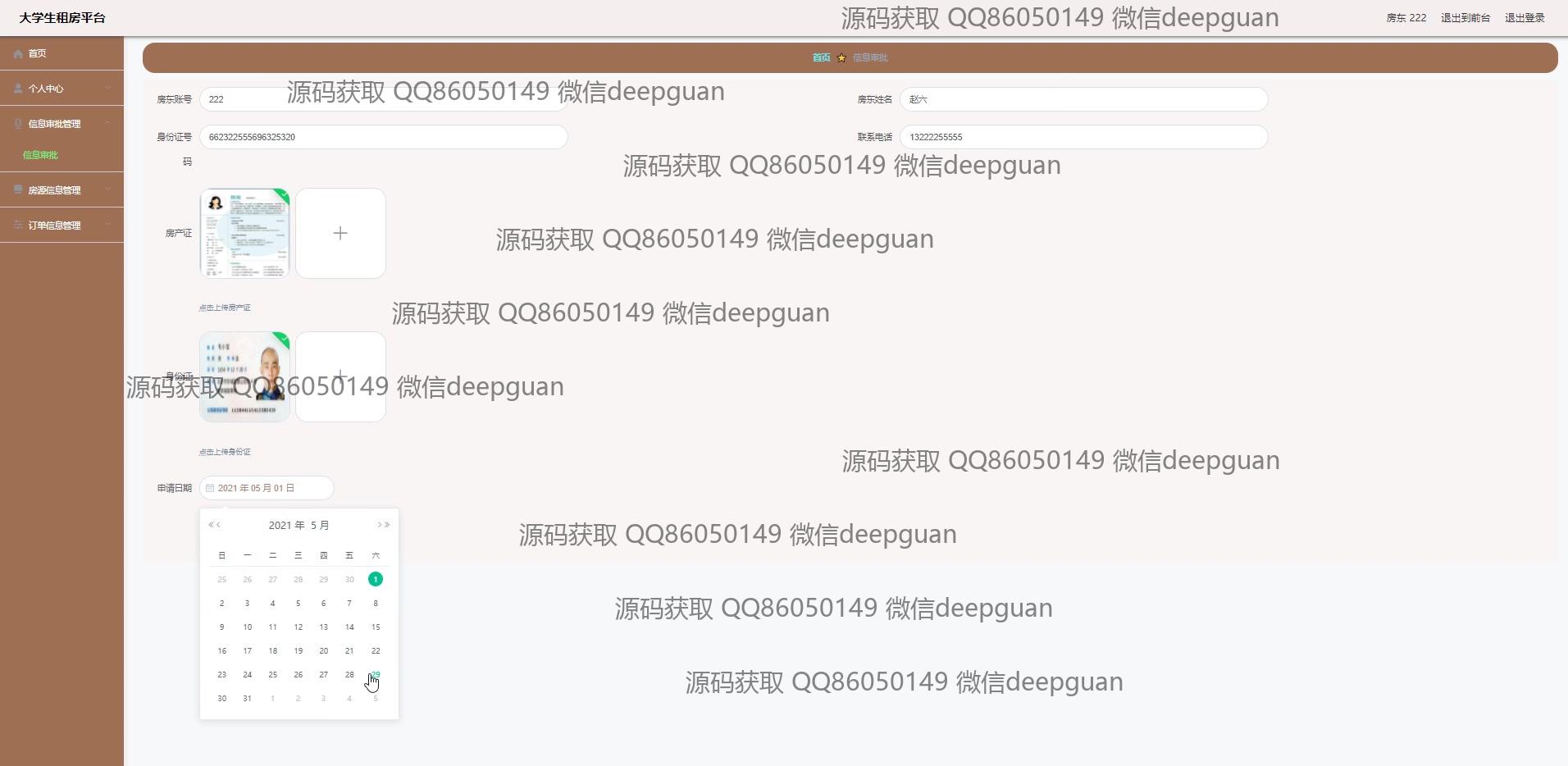Click 退出登录 in the top bar
Image resolution: width=1568 pixels, height=766 pixels.
(x=1525, y=18)
